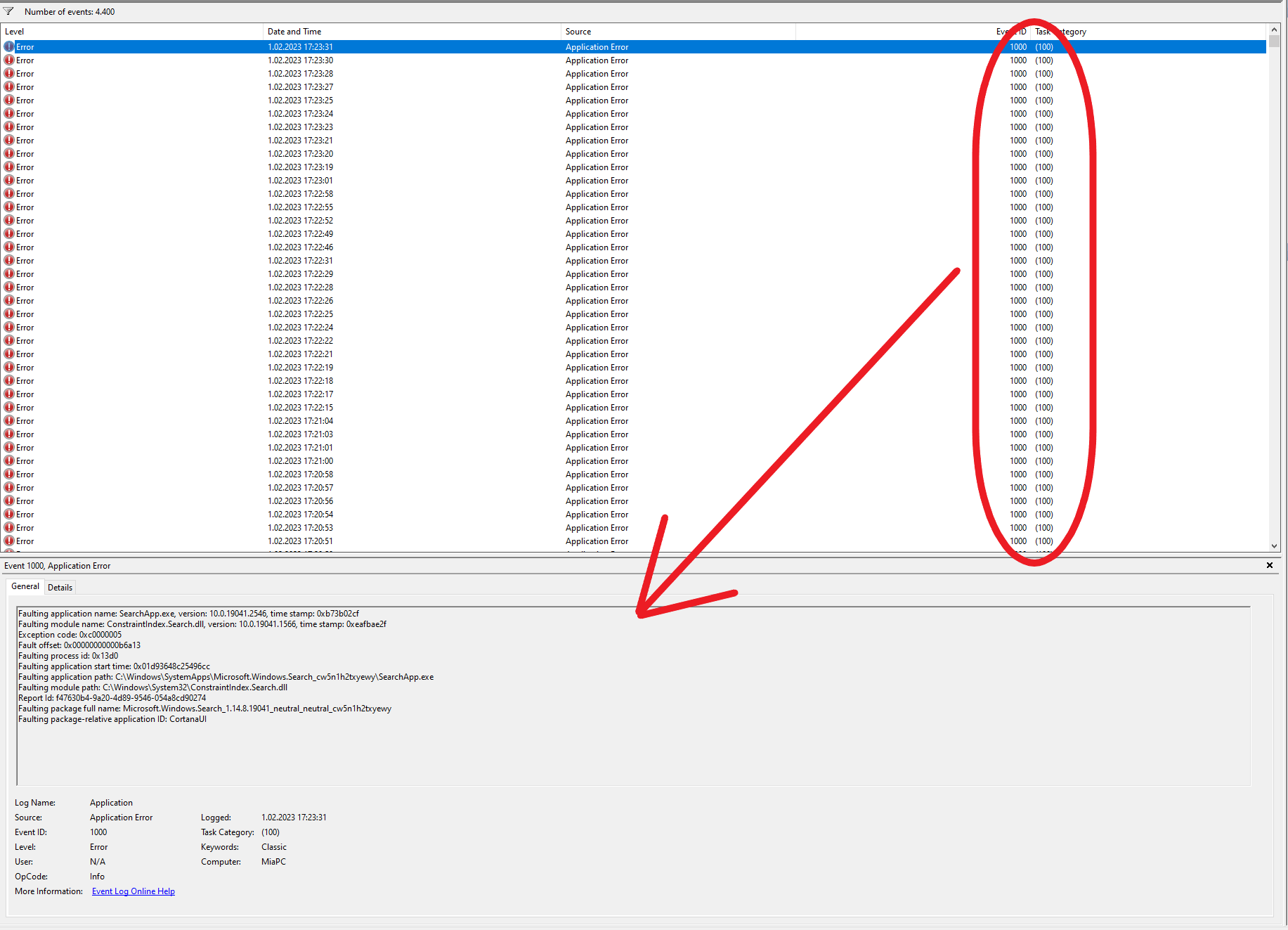This screenshot has width=1288, height=930.
Task: Select the event logged at 17:20:58
Action: coord(281,474)
